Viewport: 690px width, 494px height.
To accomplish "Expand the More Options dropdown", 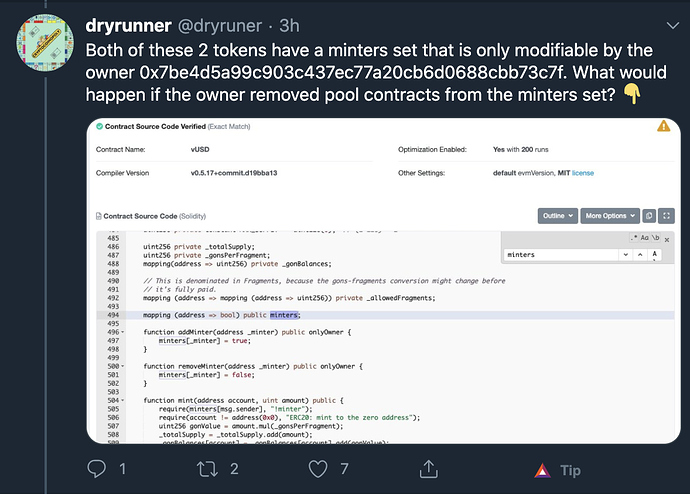I will click(x=609, y=215).
